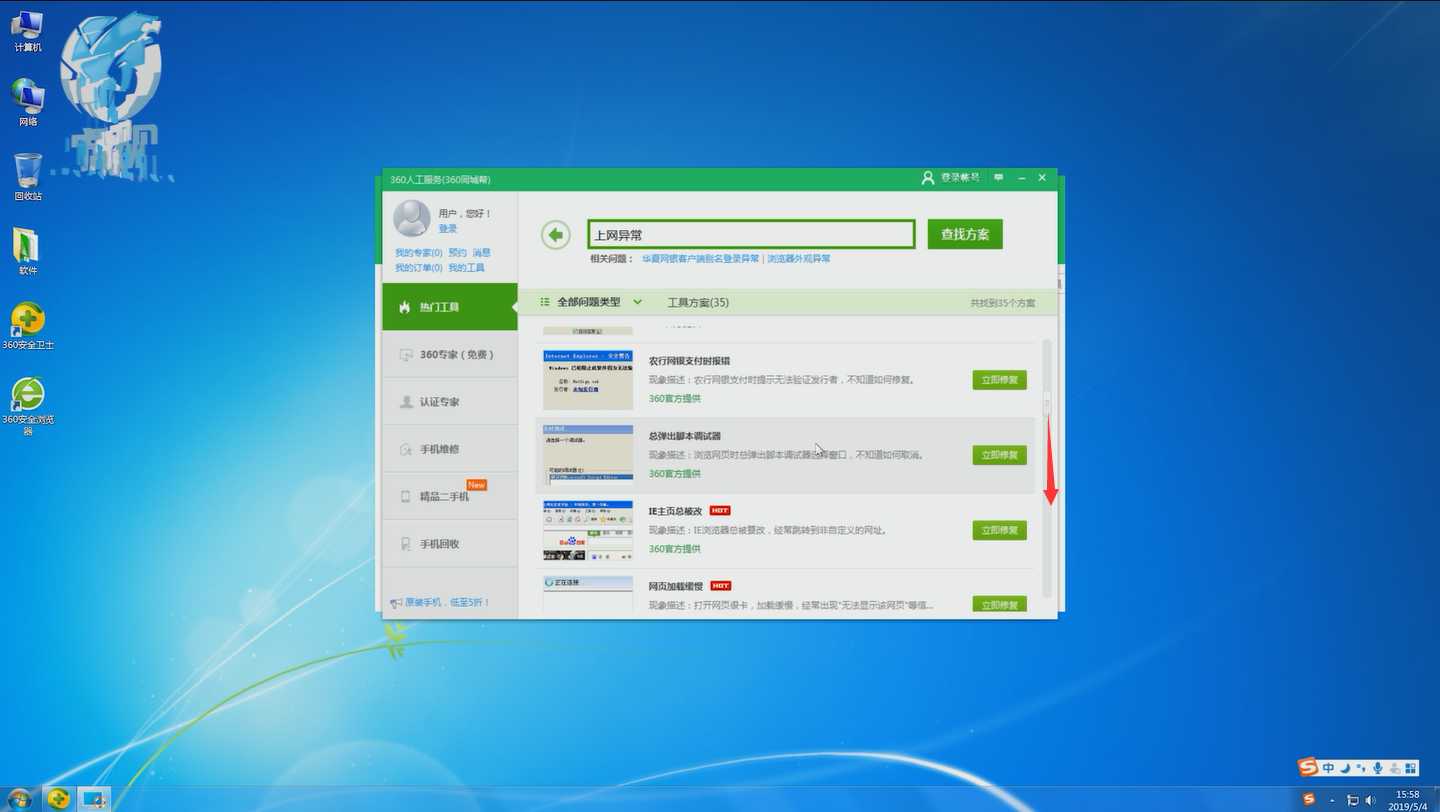Viewport: 1440px width, 812px height.
Task: Open the 预约 link
Action: [x=457, y=253]
